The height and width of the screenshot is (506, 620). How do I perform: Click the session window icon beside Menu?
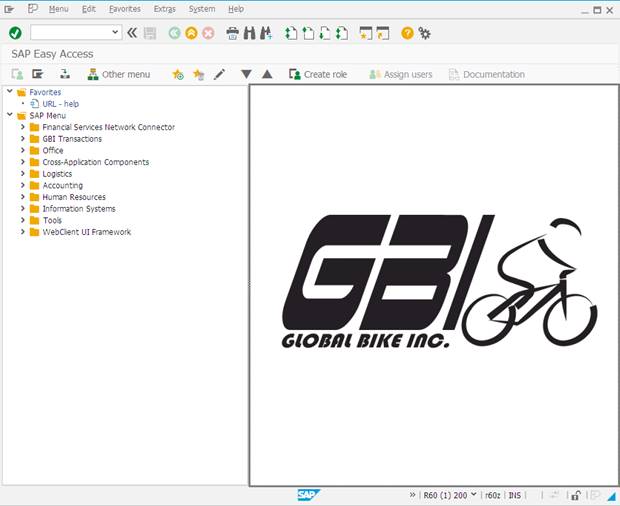[x=33, y=8]
